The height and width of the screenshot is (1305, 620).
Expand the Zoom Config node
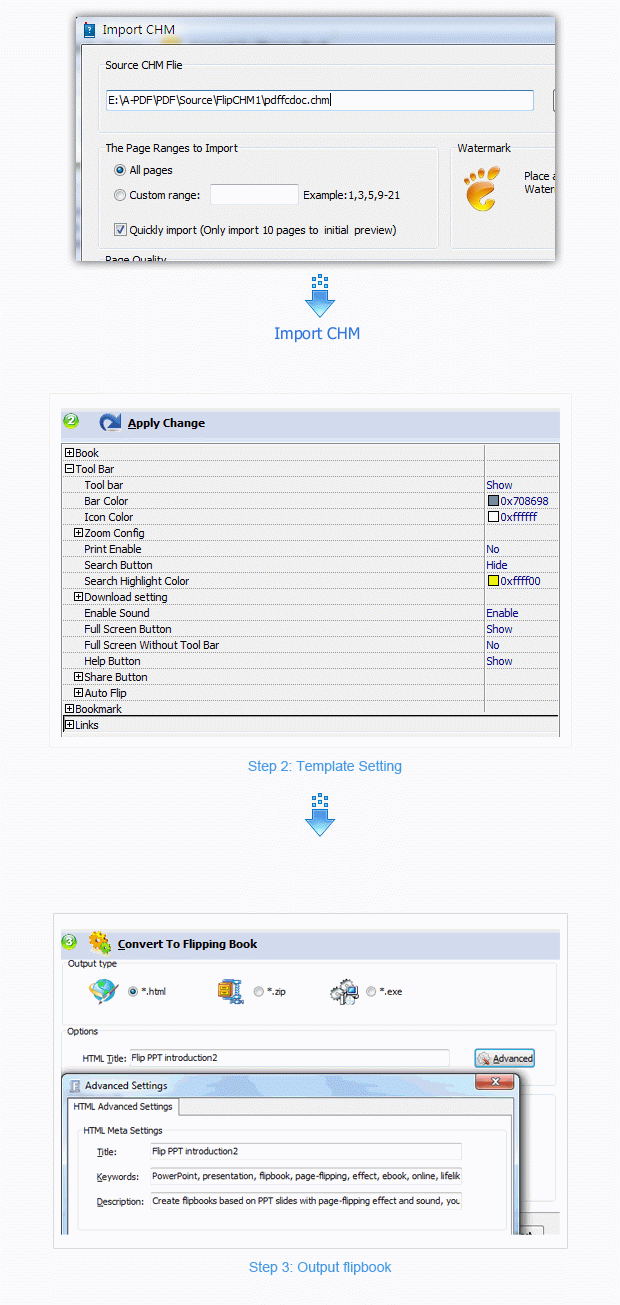click(x=79, y=533)
